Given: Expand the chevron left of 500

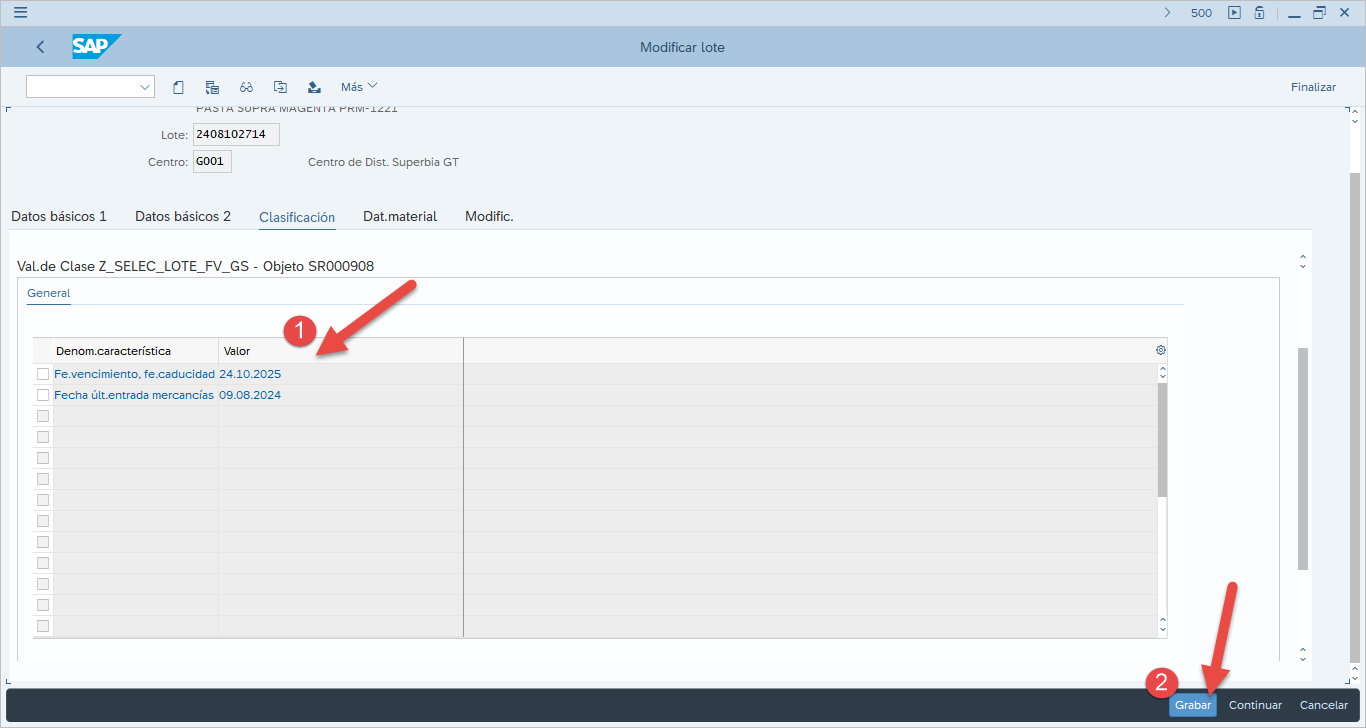Looking at the screenshot, I should [x=1167, y=13].
